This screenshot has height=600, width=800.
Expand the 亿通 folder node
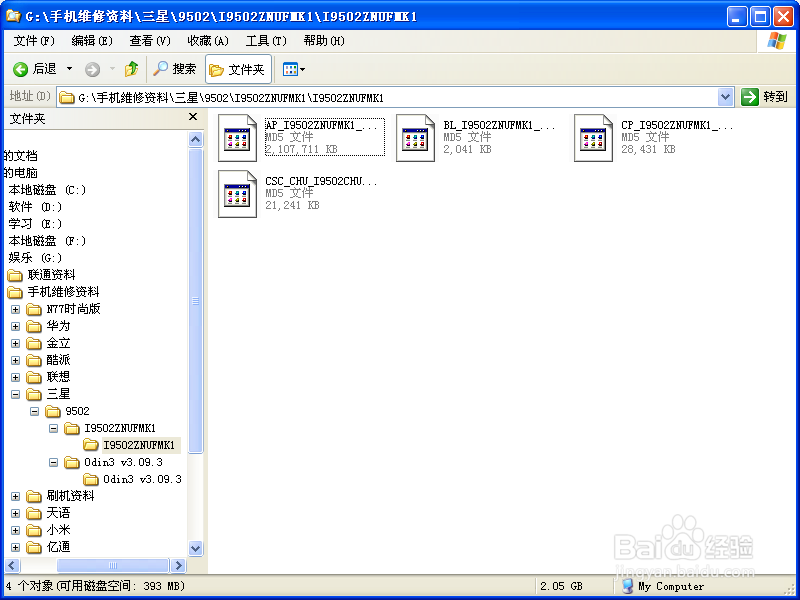tap(15, 547)
